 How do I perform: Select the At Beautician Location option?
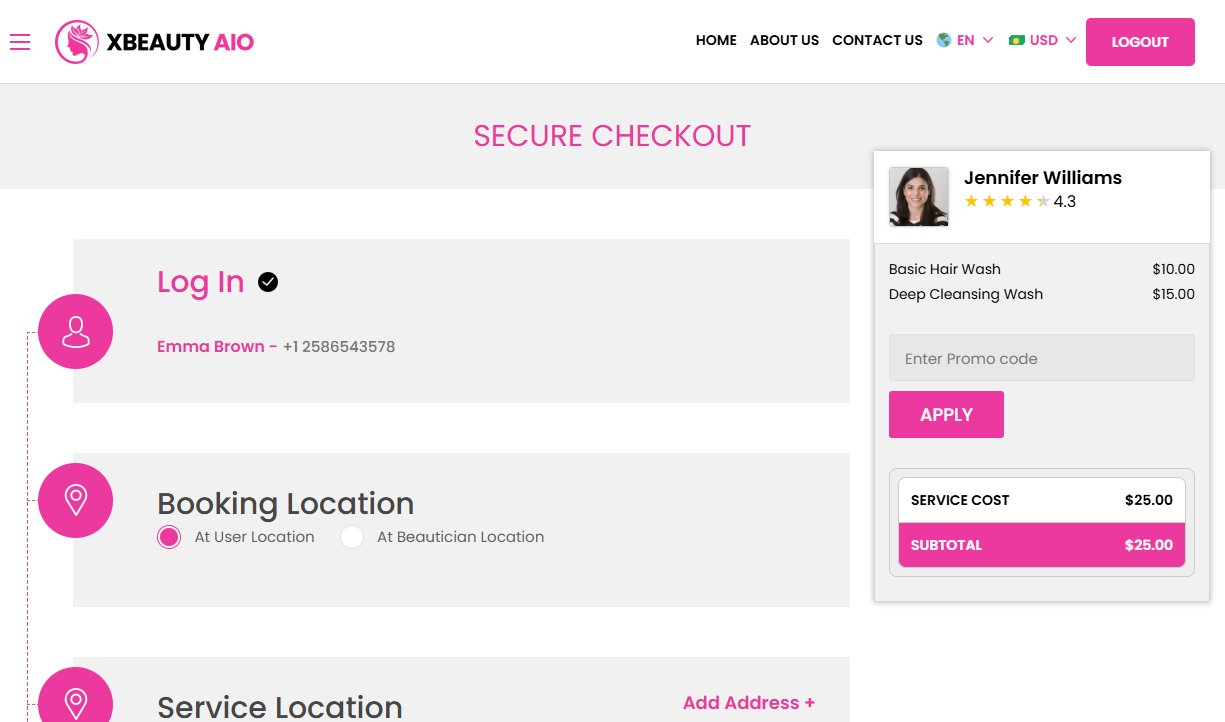point(352,537)
